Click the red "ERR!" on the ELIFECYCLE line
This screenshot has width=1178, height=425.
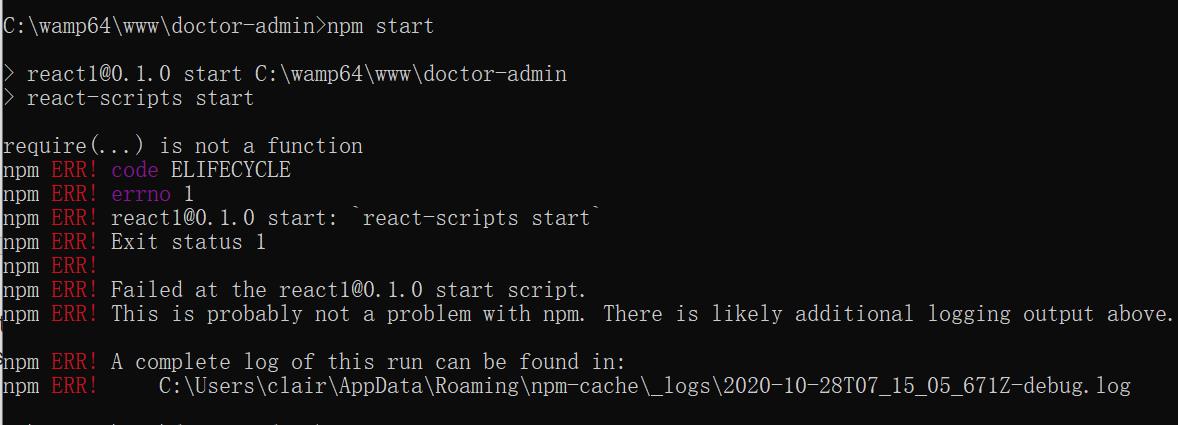pos(75,170)
